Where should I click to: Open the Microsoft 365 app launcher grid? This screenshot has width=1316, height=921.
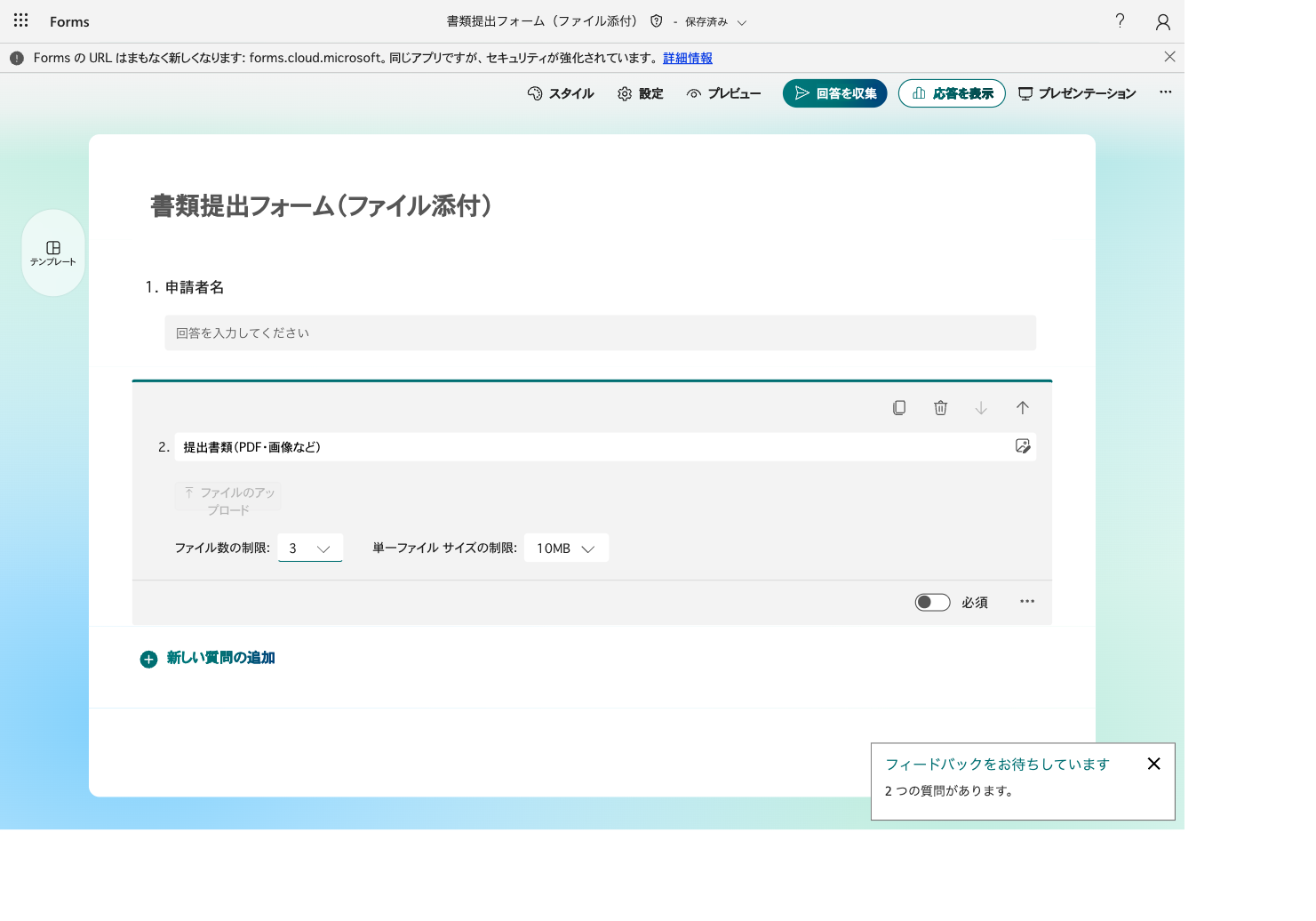21,20
